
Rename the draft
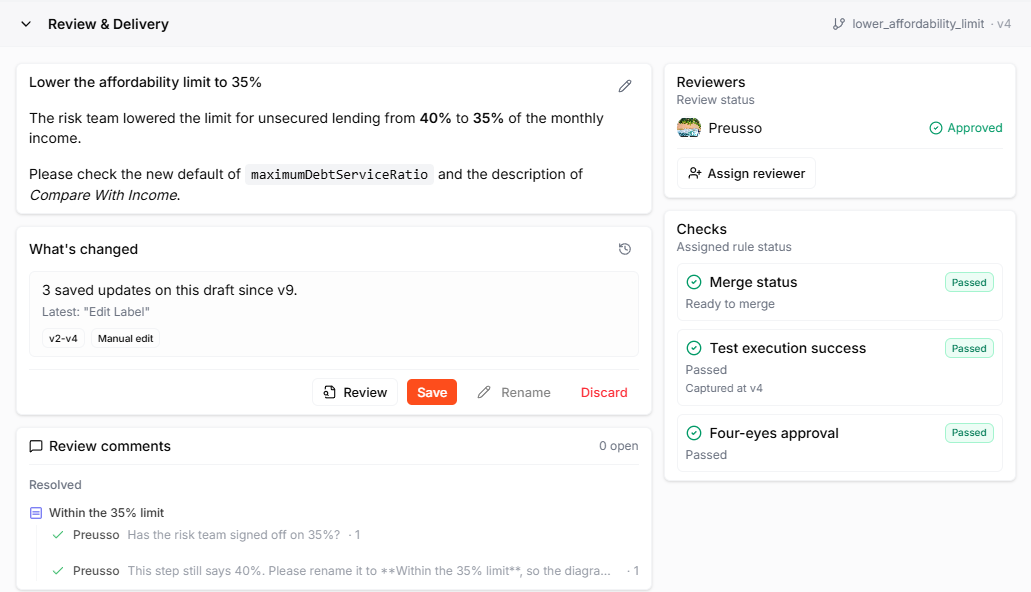pyautogui.click(x=514, y=393)
